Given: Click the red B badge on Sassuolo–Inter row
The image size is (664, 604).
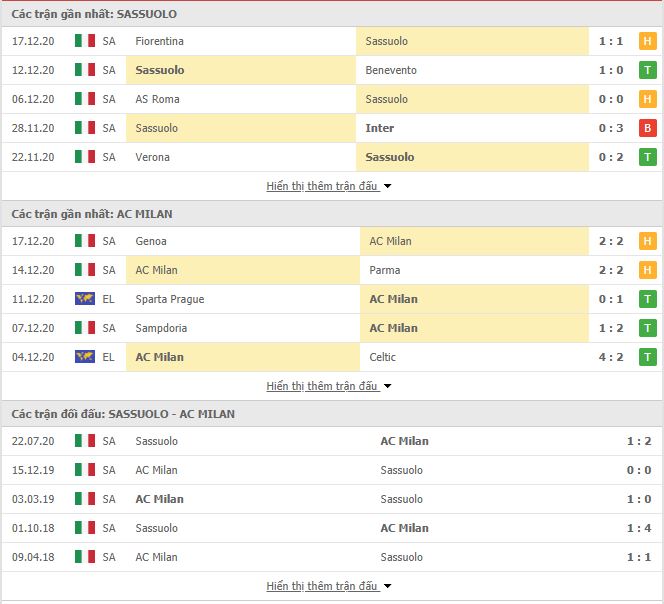Looking at the screenshot, I should [647, 128].
